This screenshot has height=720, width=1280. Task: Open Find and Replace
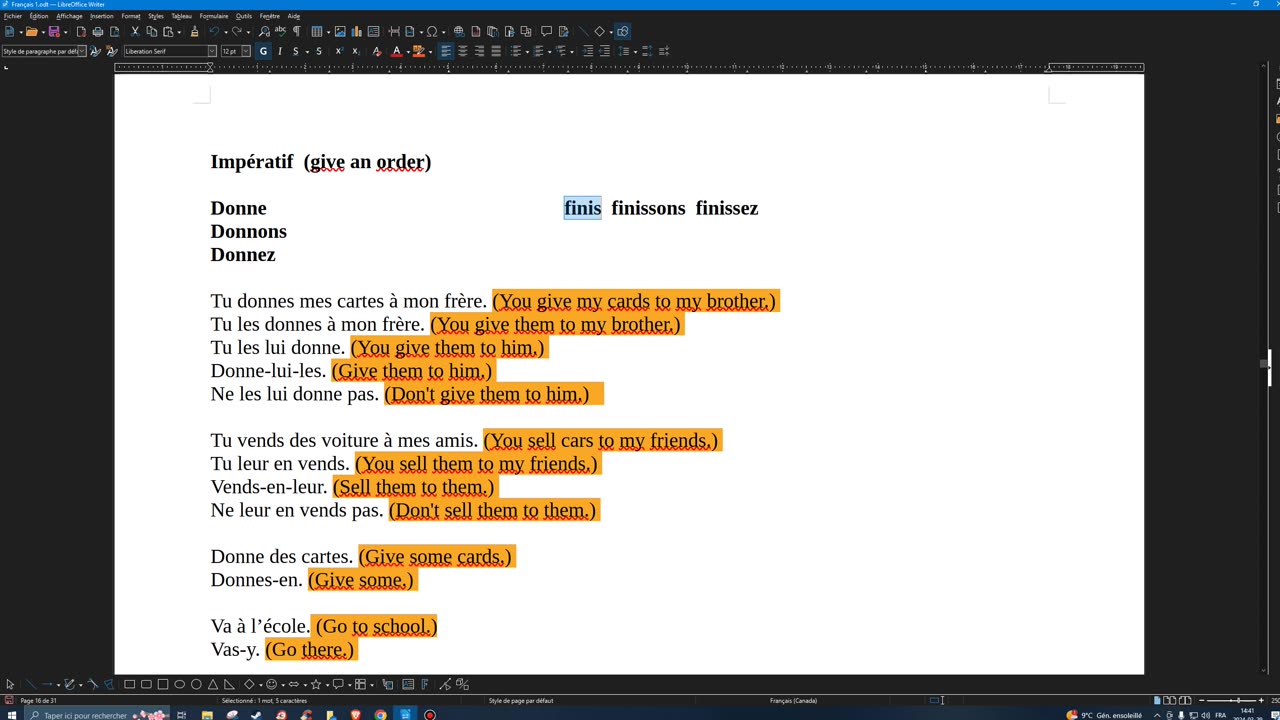click(264, 31)
